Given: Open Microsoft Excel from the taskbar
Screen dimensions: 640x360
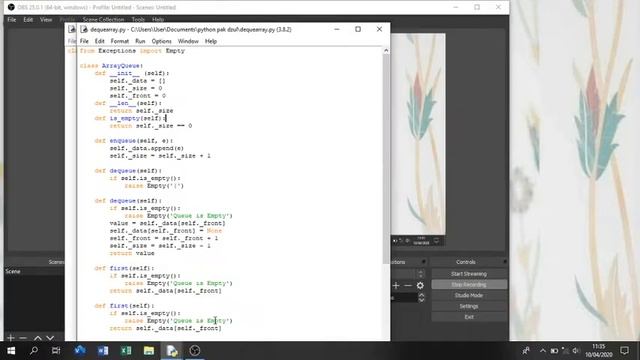Looking at the screenshot, I should (x=126, y=351).
